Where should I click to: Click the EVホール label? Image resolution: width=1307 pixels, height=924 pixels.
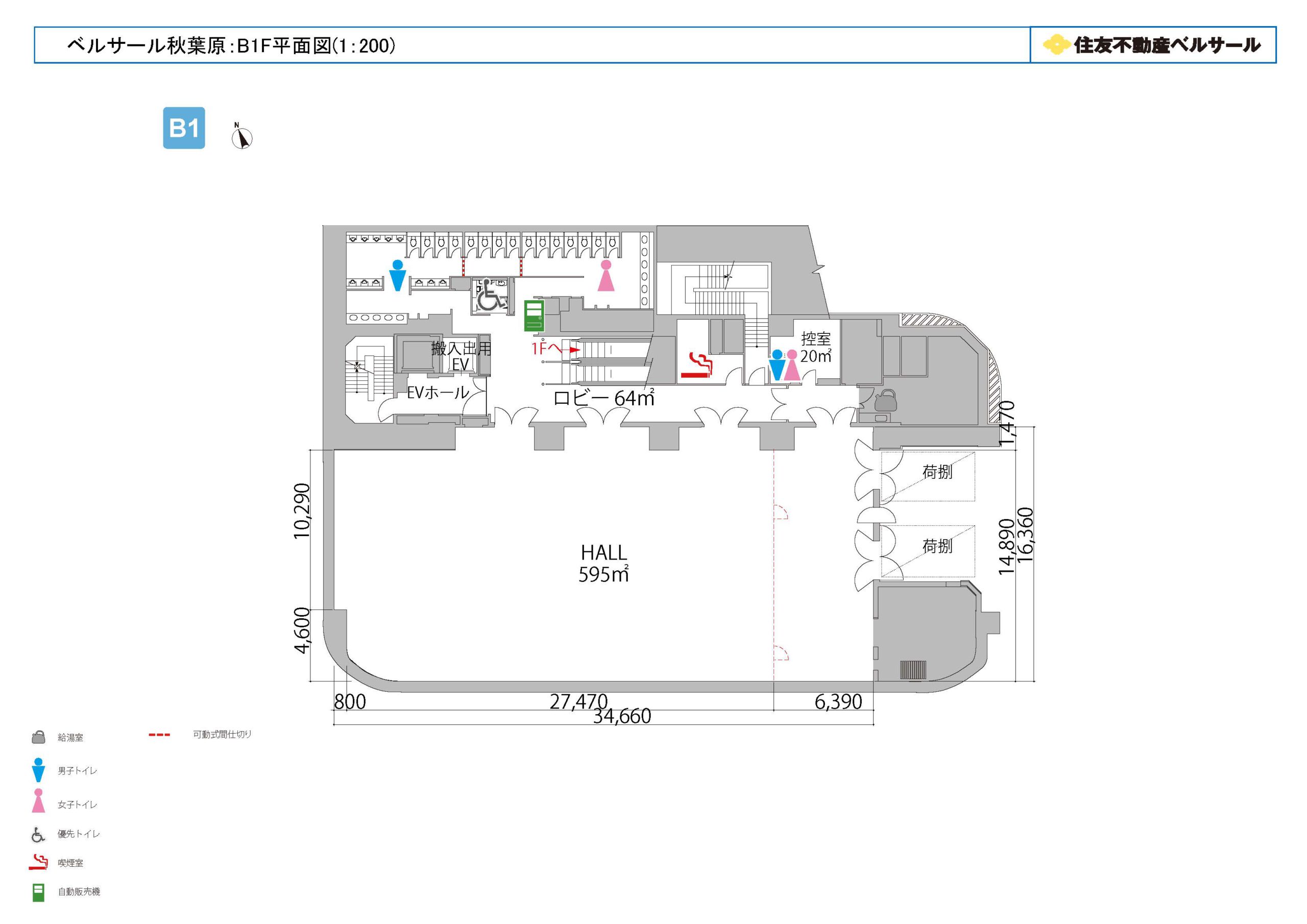point(438,392)
